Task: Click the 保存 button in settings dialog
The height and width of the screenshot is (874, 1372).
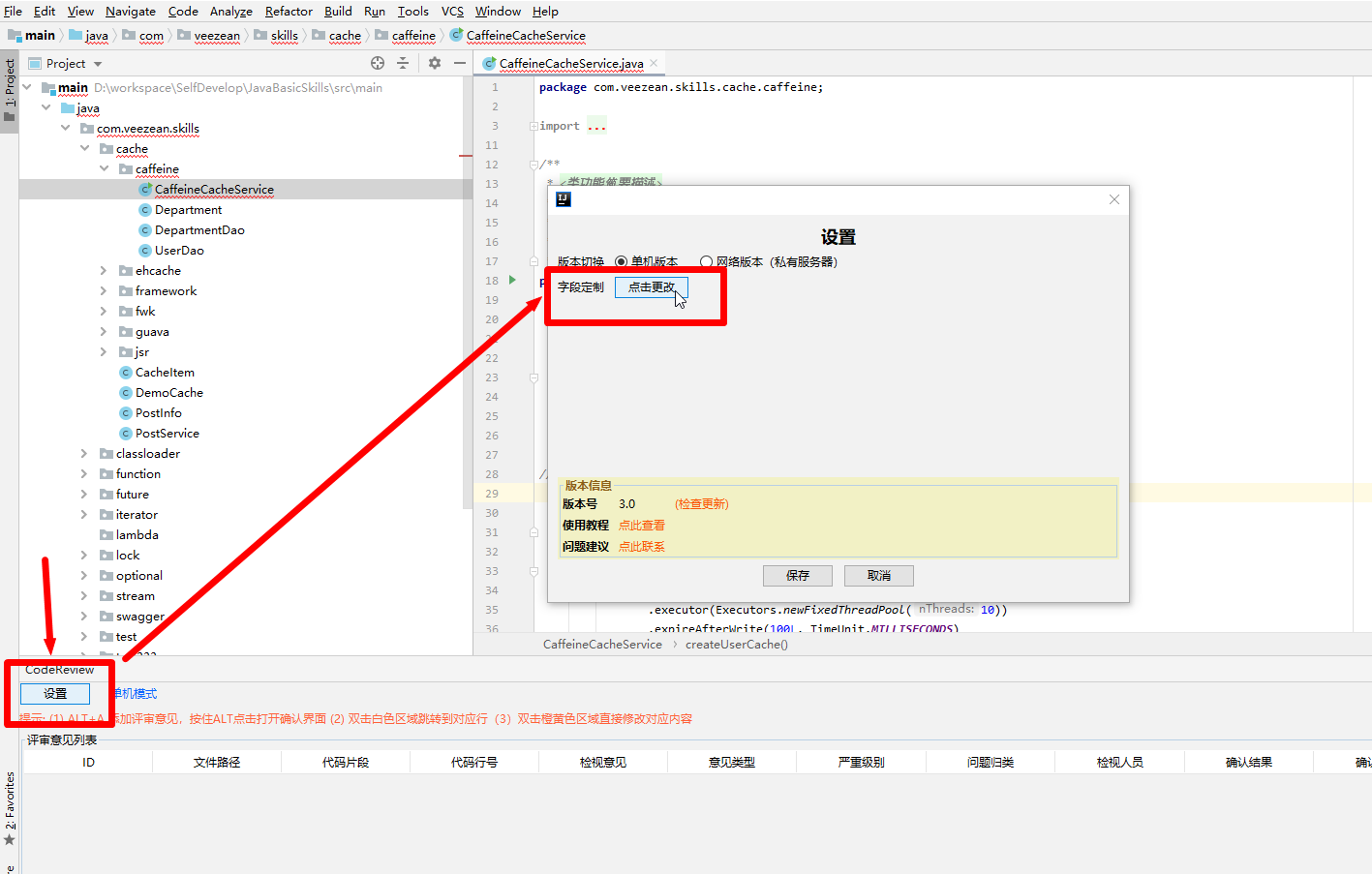Action: pyautogui.click(x=797, y=575)
